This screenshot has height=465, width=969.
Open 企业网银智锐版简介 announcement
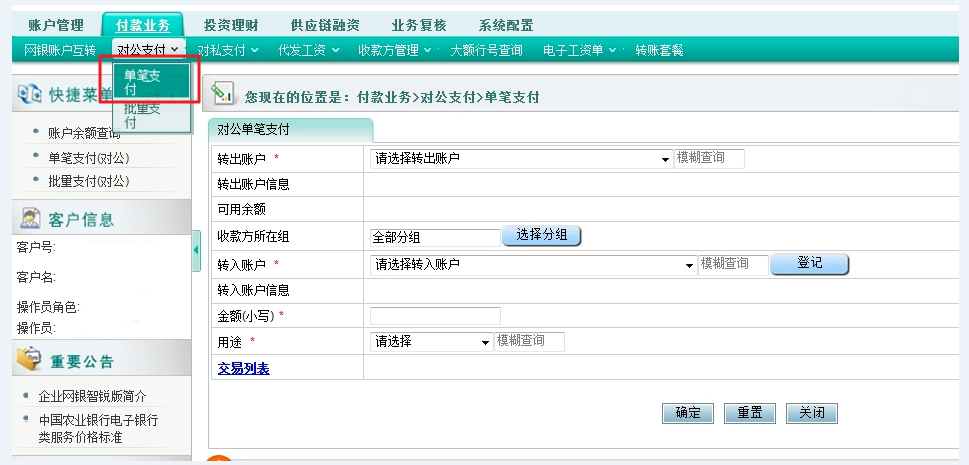pyautogui.click(x=91, y=397)
